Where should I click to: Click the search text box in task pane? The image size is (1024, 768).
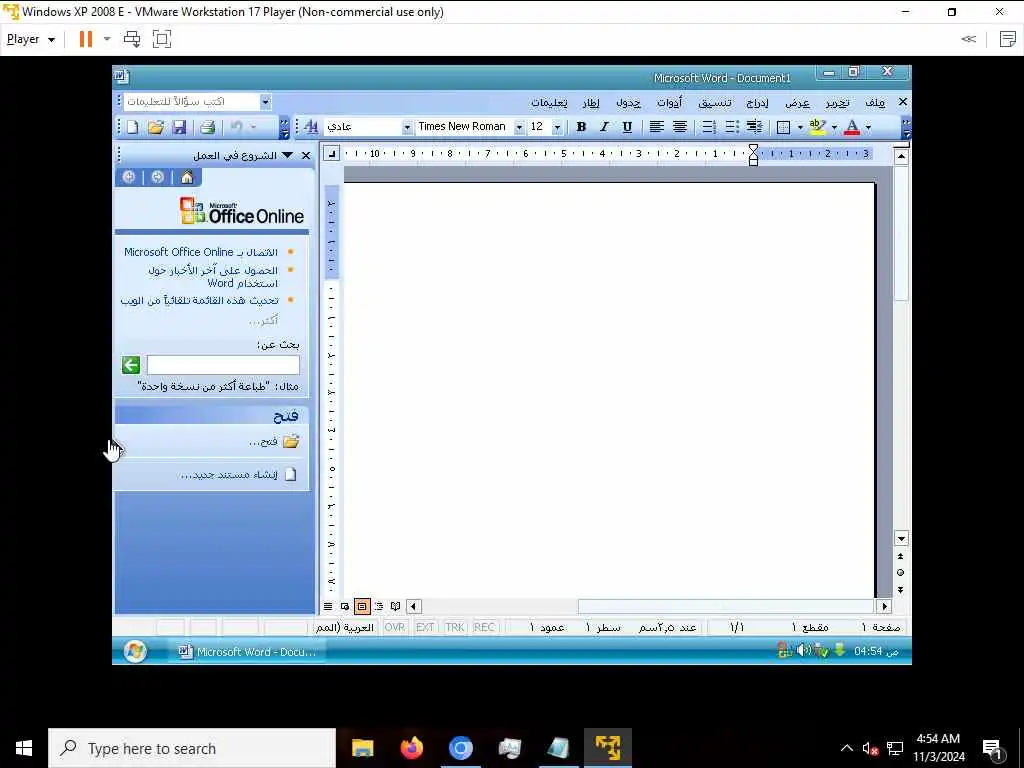pos(223,365)
